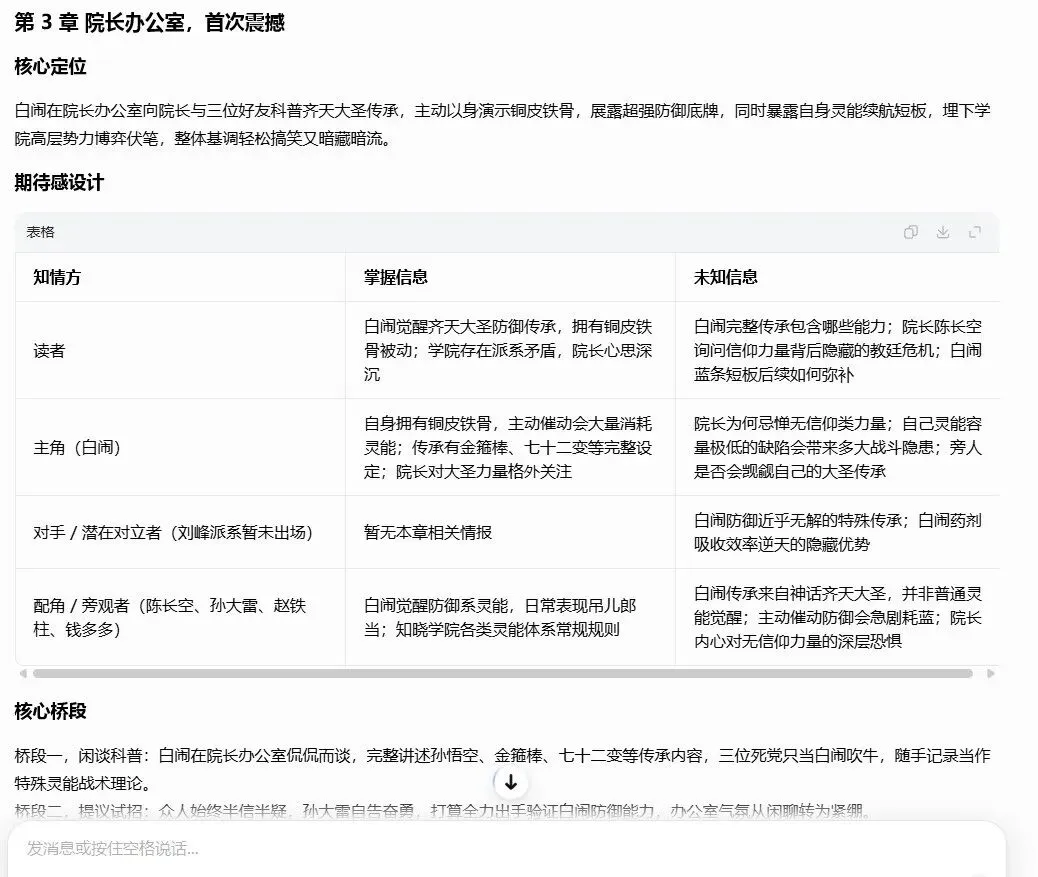Click the cell starting 自身拥有铜皮铁骨
Viewport: 1038px width, 877px height.
(x=510, y=447)
